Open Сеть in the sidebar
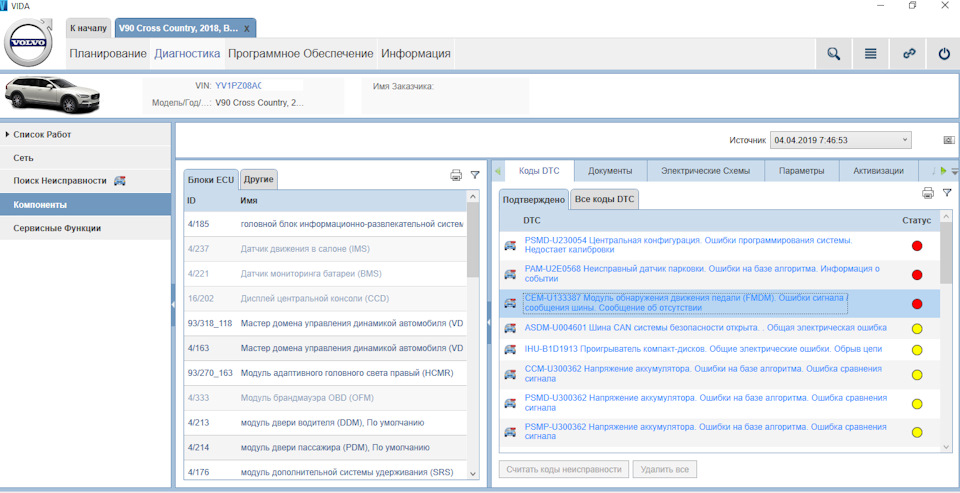This screenshot has width=960, height=493. pos(85,157)
